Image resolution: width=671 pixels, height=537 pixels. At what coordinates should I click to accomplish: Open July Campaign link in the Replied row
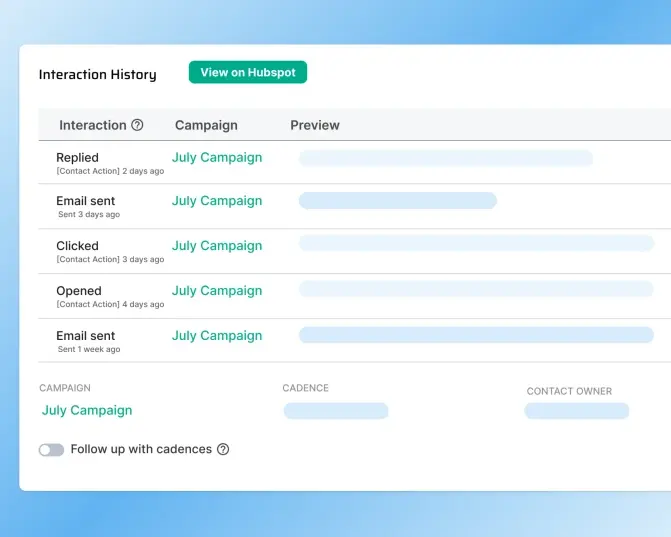217,157
